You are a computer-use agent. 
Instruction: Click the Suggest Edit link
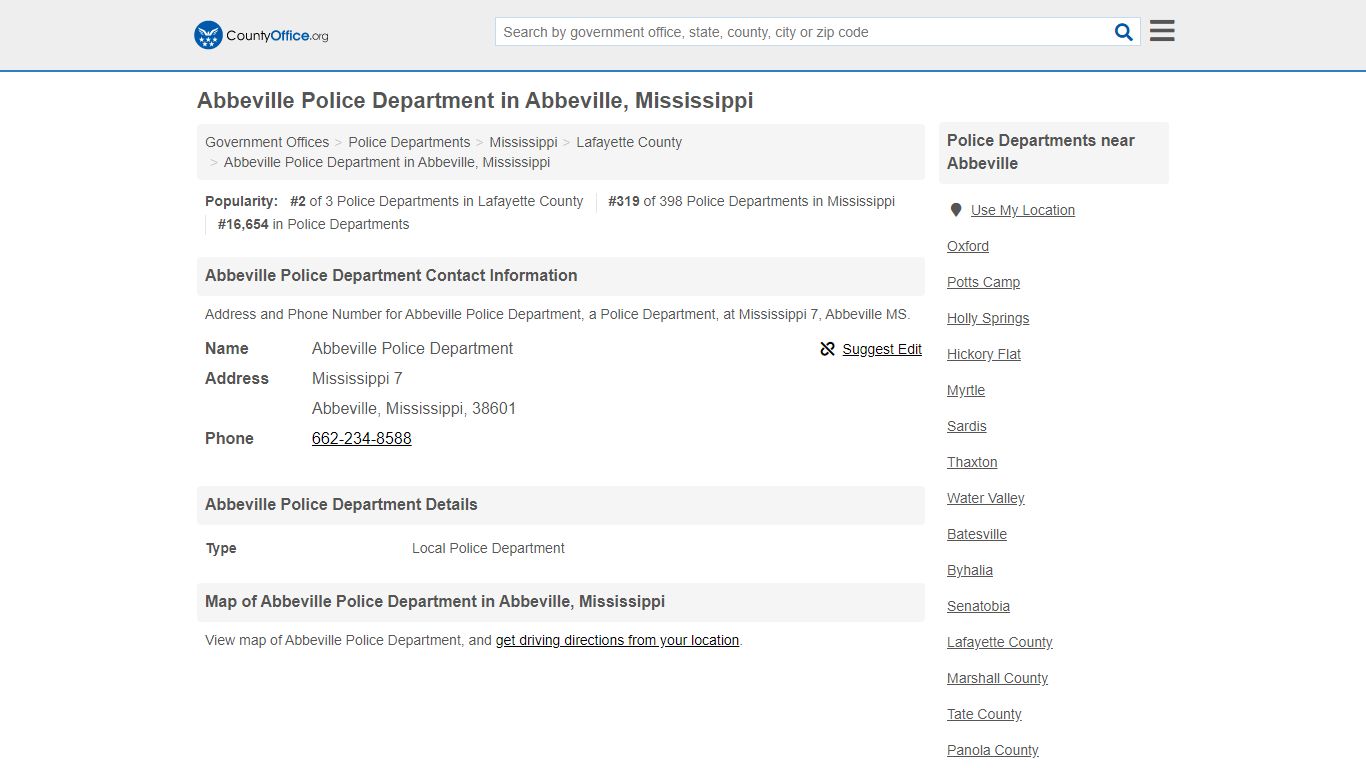882,349
